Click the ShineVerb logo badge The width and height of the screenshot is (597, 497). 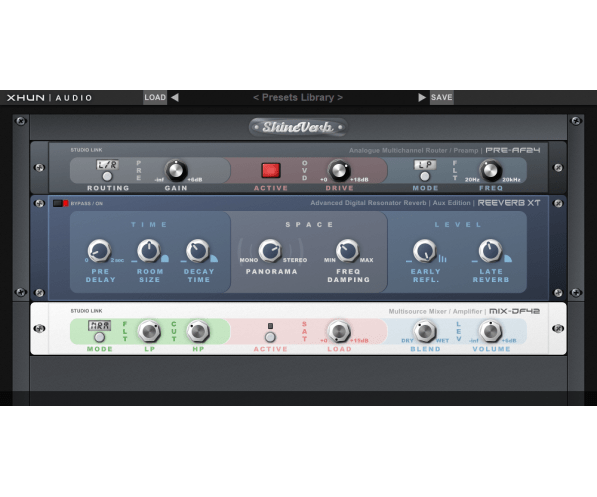point(298,127)
